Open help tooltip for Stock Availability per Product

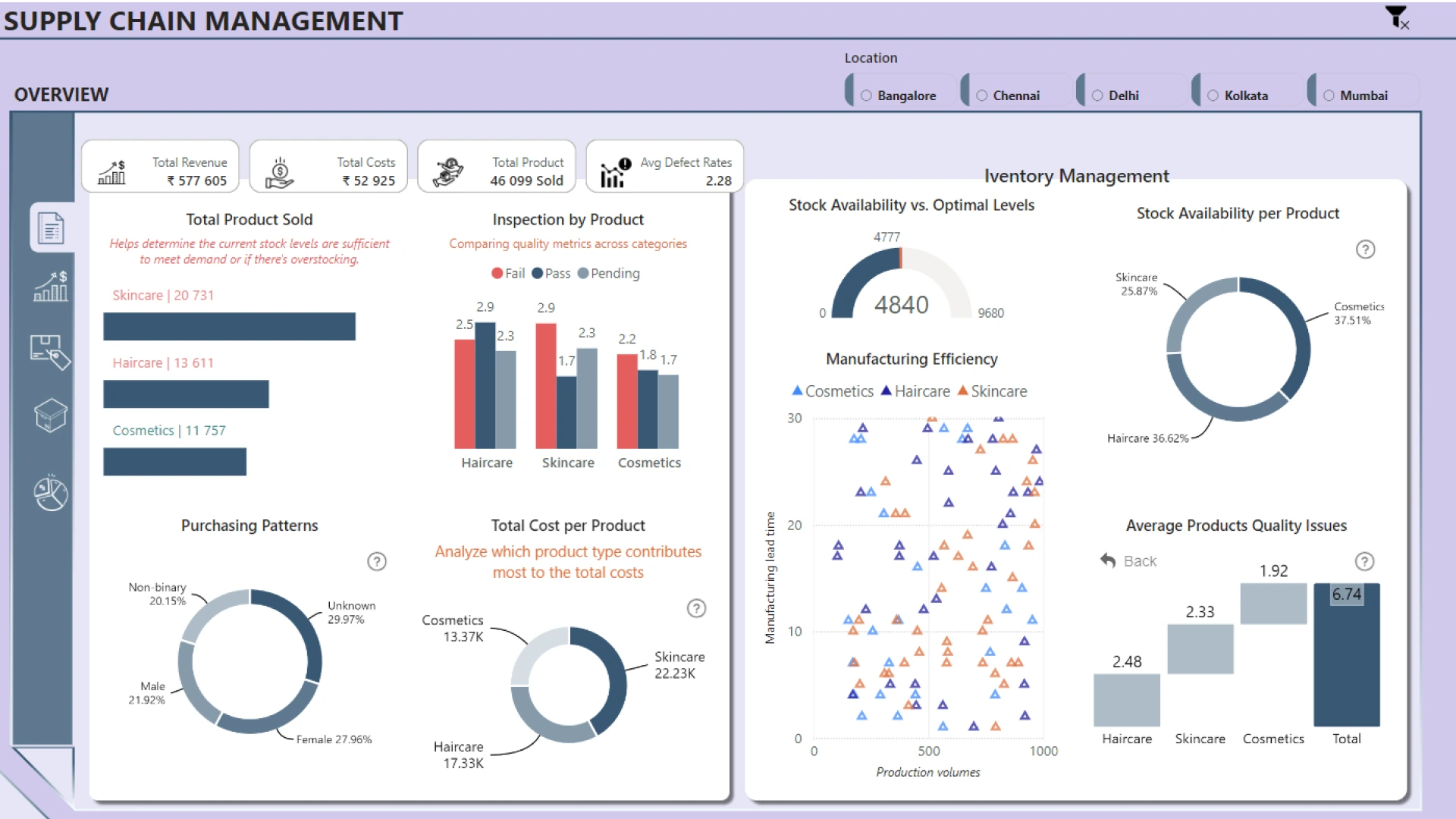[1365, 249]
